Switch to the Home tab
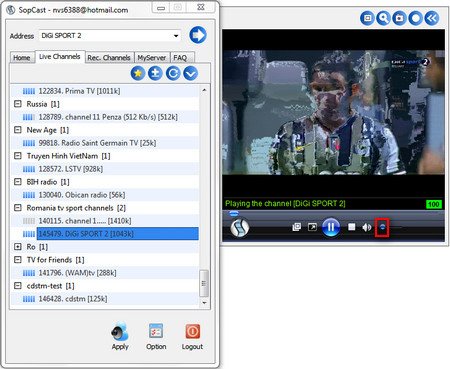This screenshot has width=450, height=369. pyautogui.click(x=22, y=58)
